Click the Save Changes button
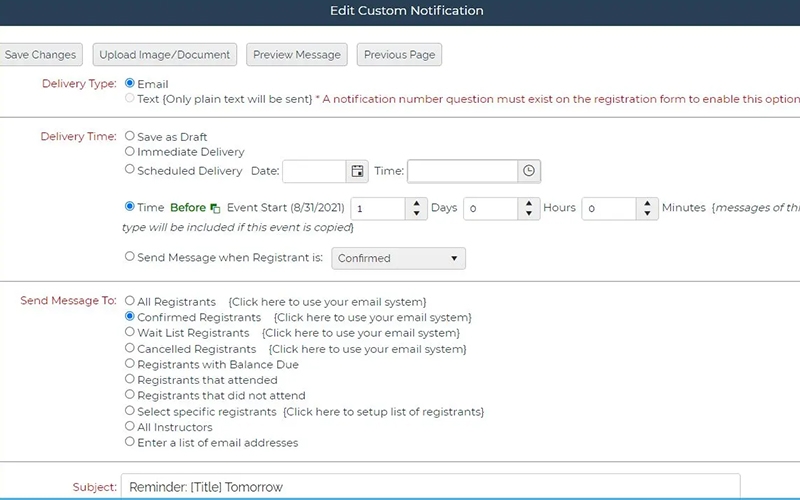800x500 pixels. click(40, 55)
